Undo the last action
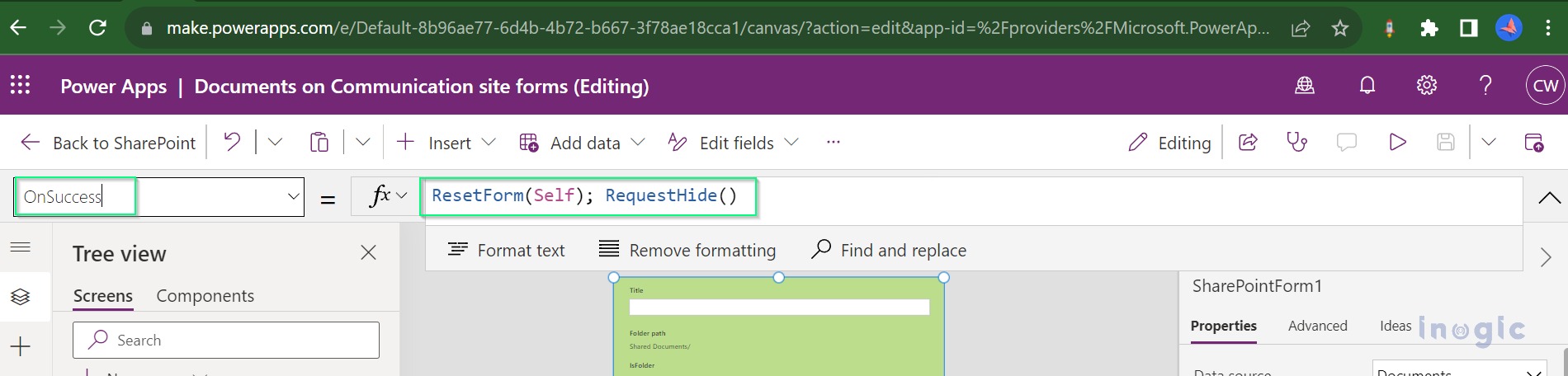This screenshot has height=376, width=1568. [232, 142]
